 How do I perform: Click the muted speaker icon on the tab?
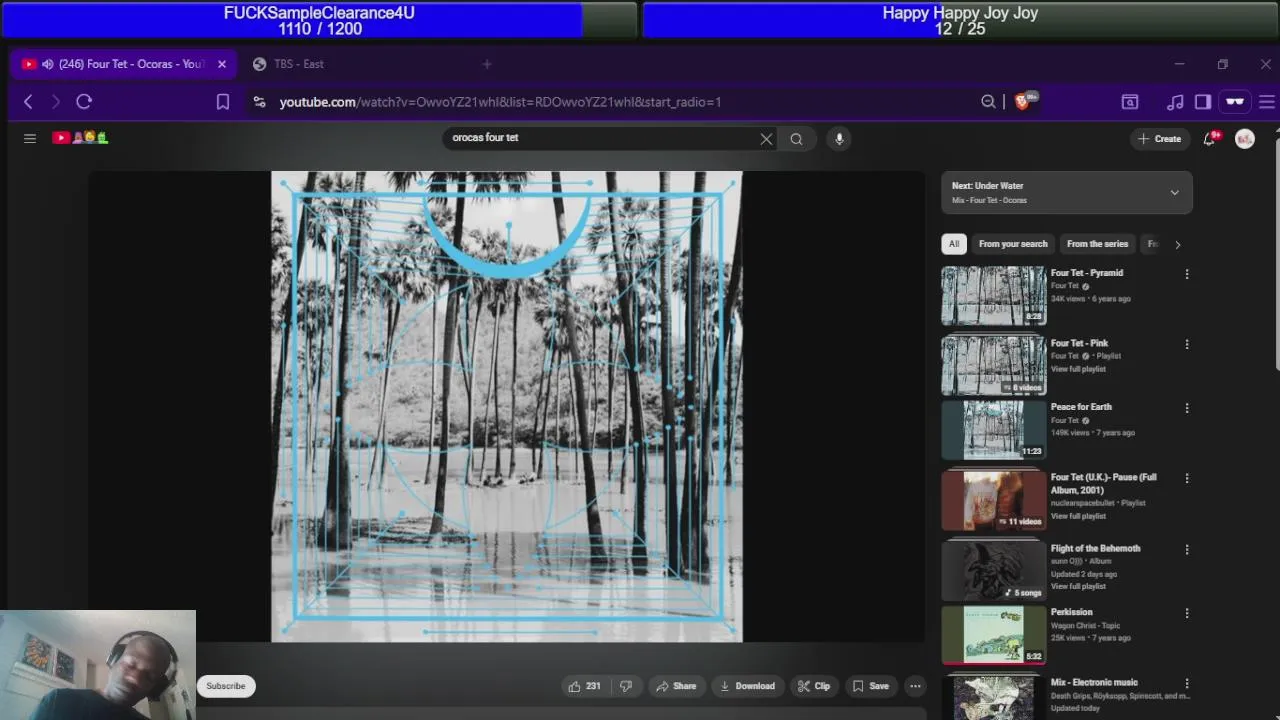pos(47,64)
